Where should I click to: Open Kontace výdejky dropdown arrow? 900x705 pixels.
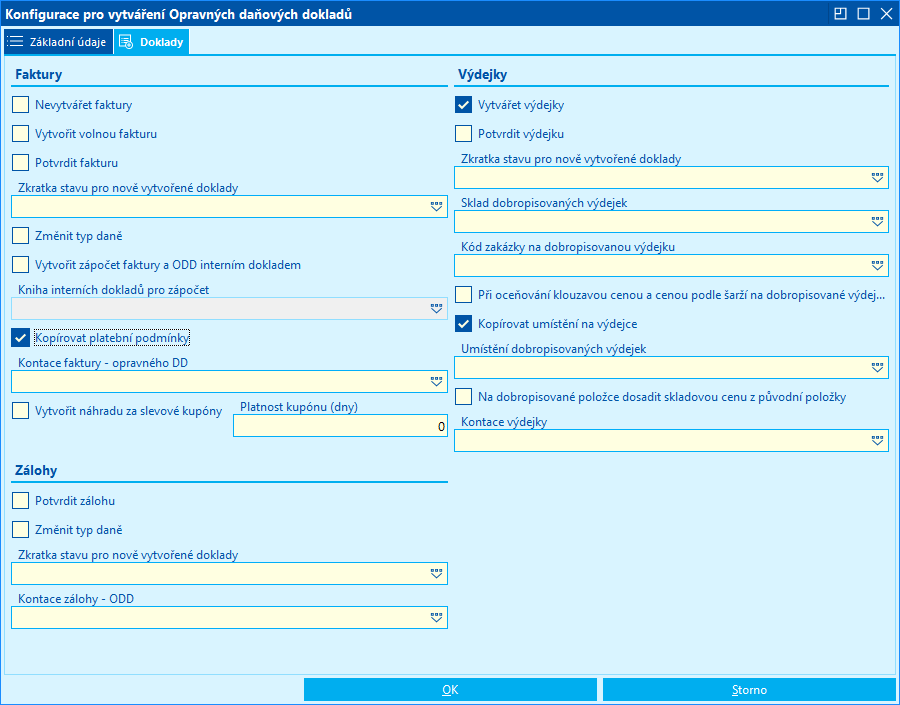[x=877, y=440]
